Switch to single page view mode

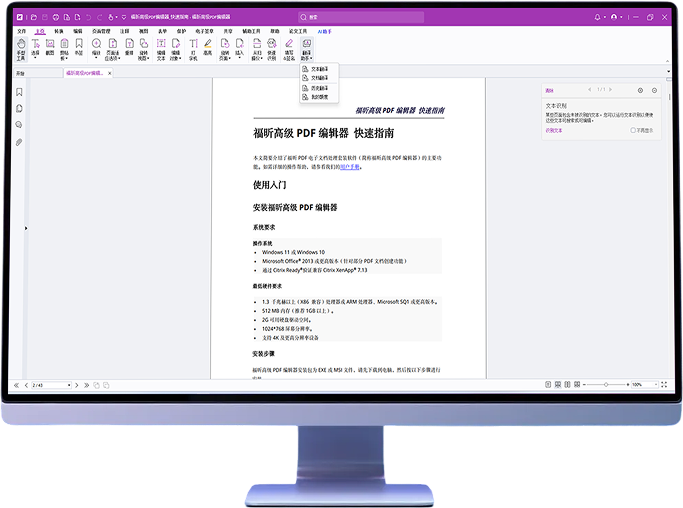tap(548, 385)
